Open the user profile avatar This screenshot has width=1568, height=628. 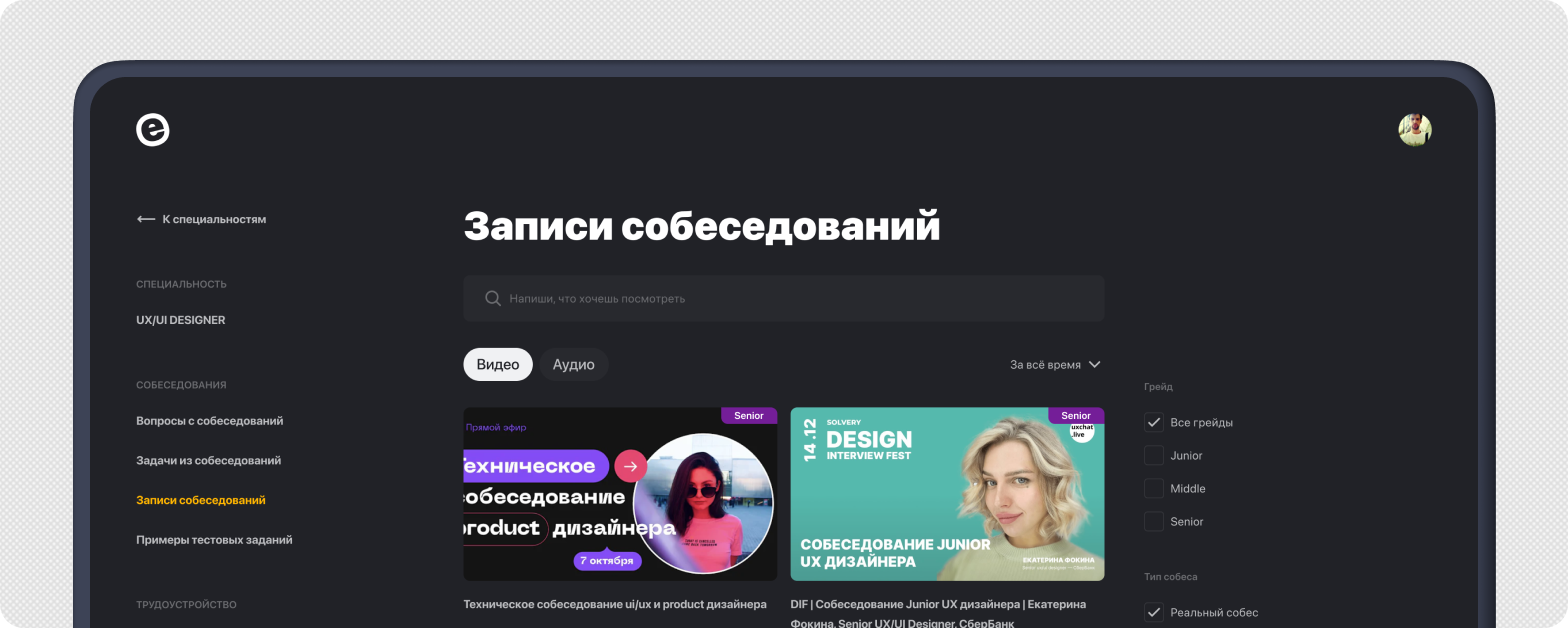coord(1415,130)
